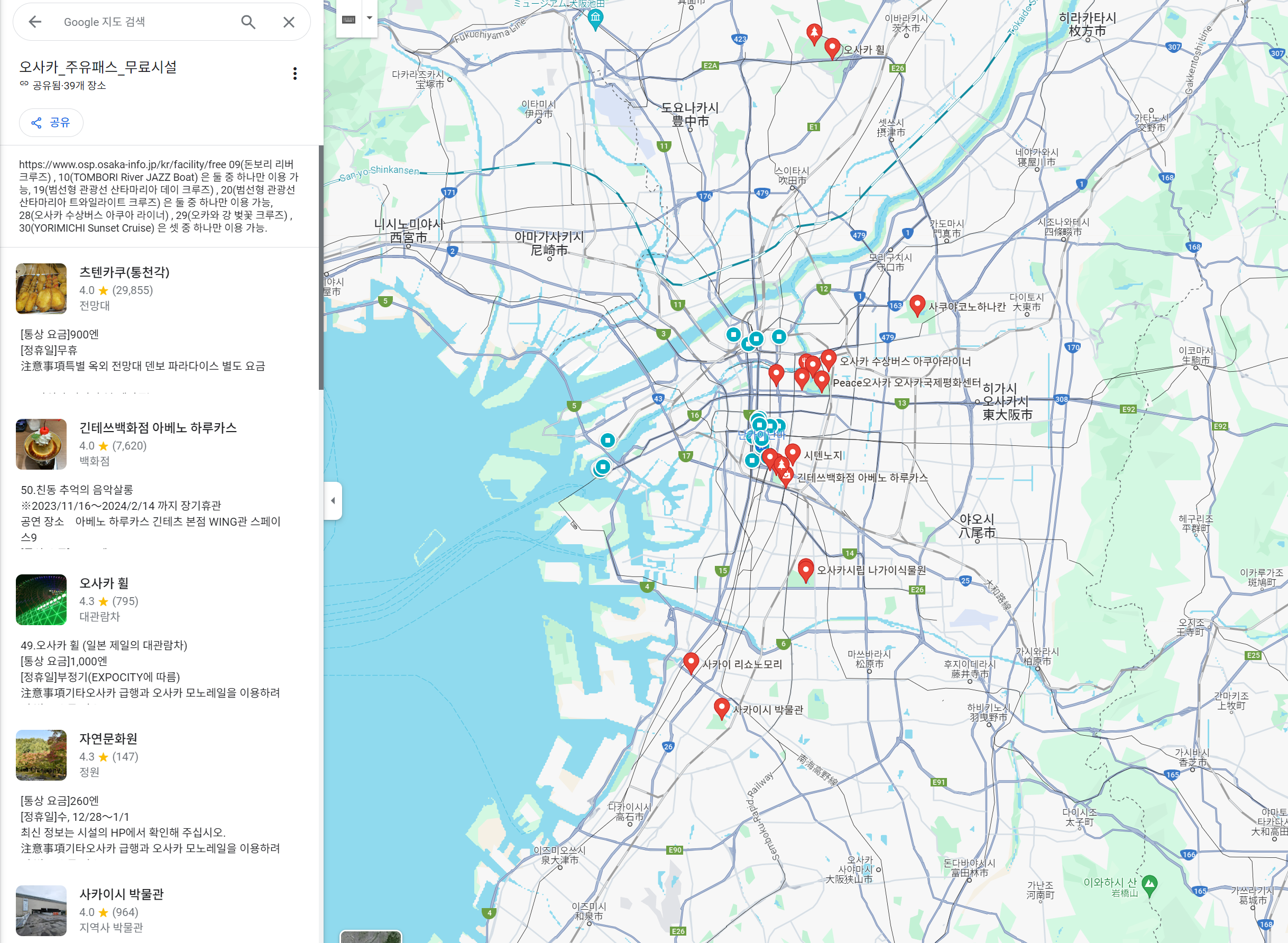The image size is (1288, 943).
Task: Click the teal museum marker icon
Action: tap(595, 17)
